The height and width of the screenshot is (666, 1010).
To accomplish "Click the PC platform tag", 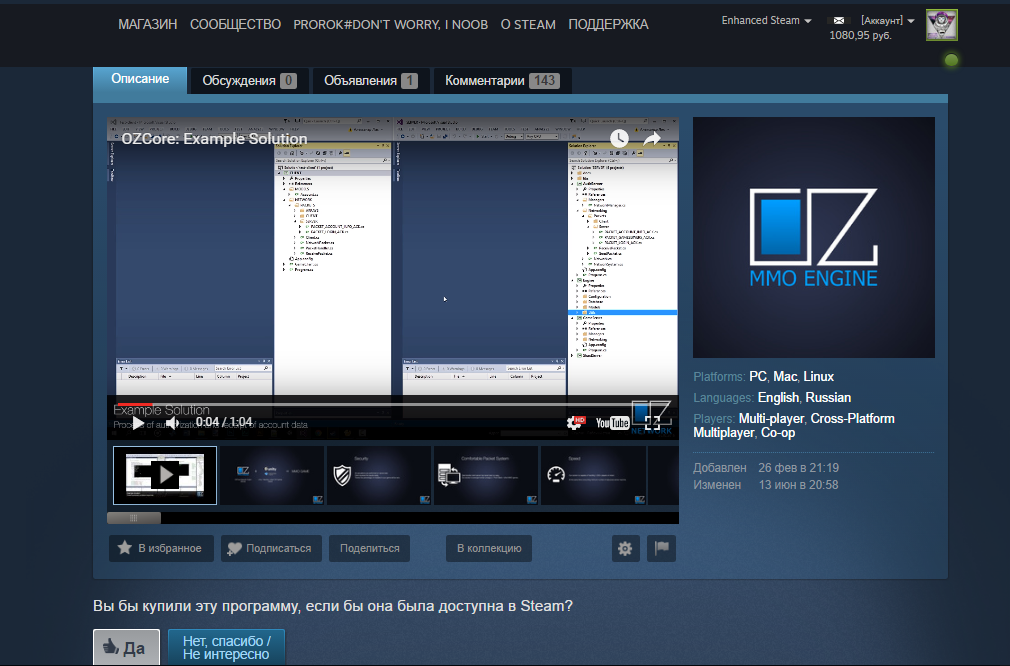I will pos(758,377).
